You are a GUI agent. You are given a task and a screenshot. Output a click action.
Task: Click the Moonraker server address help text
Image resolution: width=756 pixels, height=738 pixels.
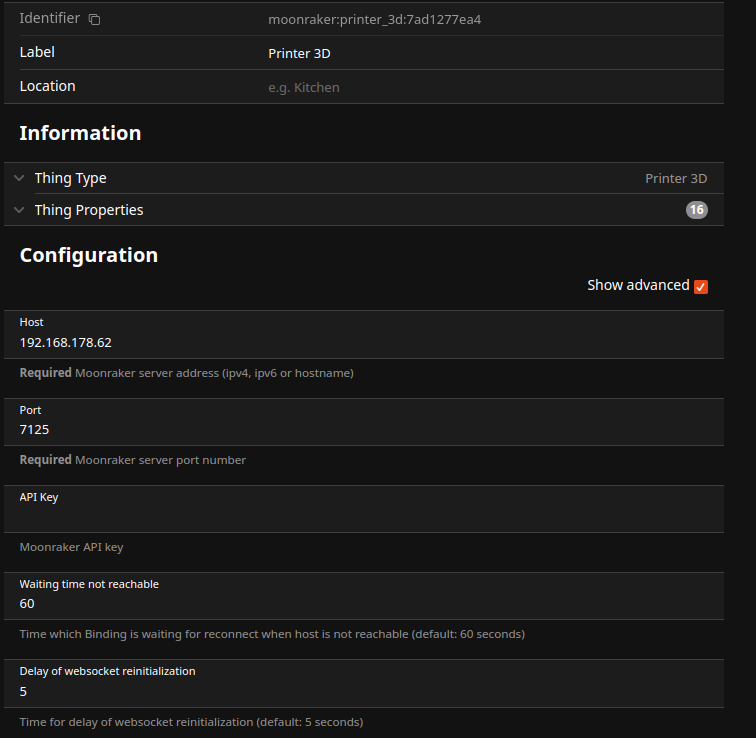tap(214, 373)
